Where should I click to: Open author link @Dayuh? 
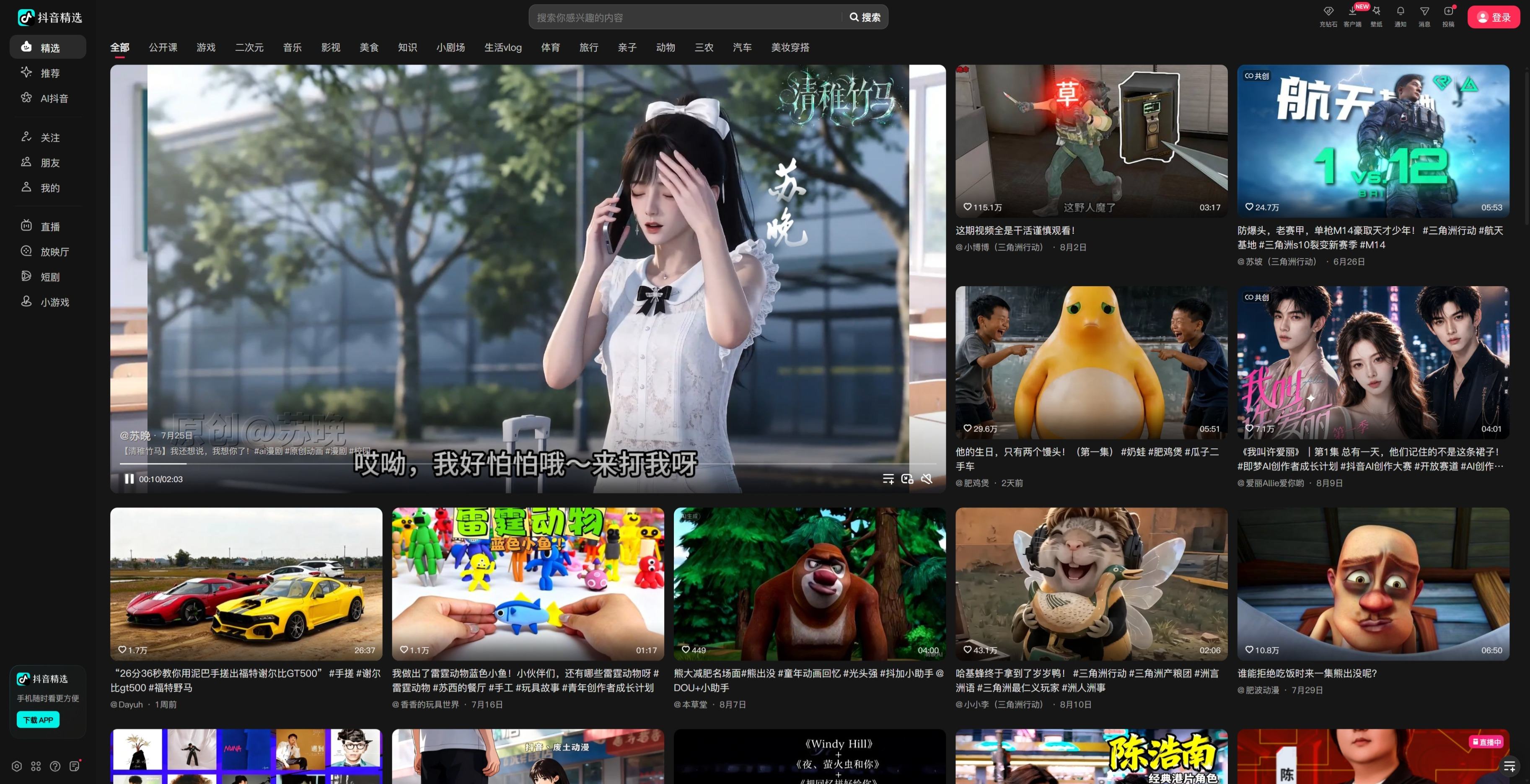(127, 704)
